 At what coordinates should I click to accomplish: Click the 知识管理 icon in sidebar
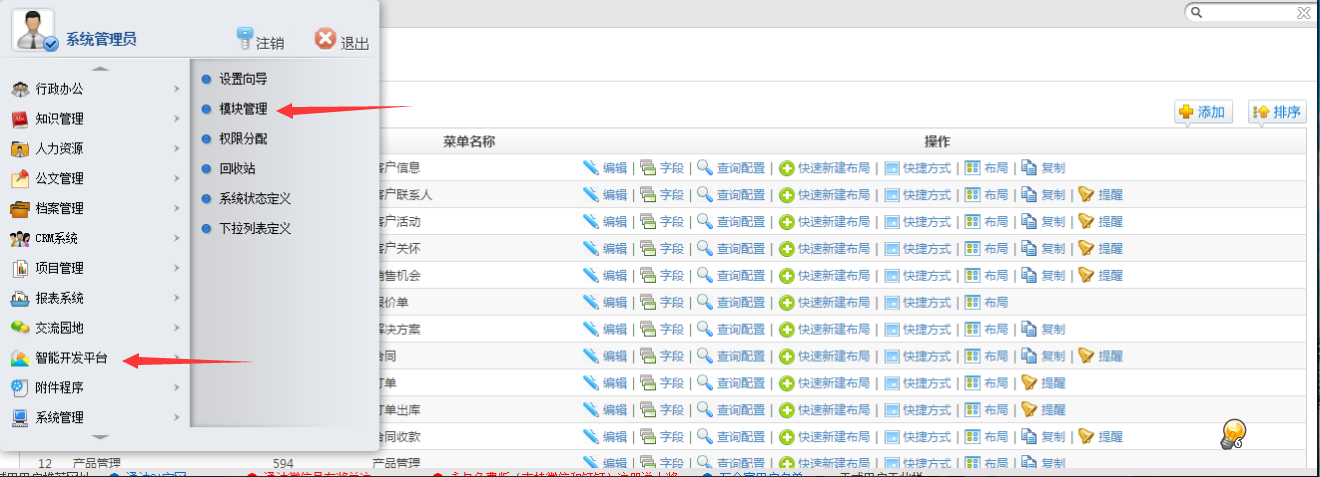(20, 119)
